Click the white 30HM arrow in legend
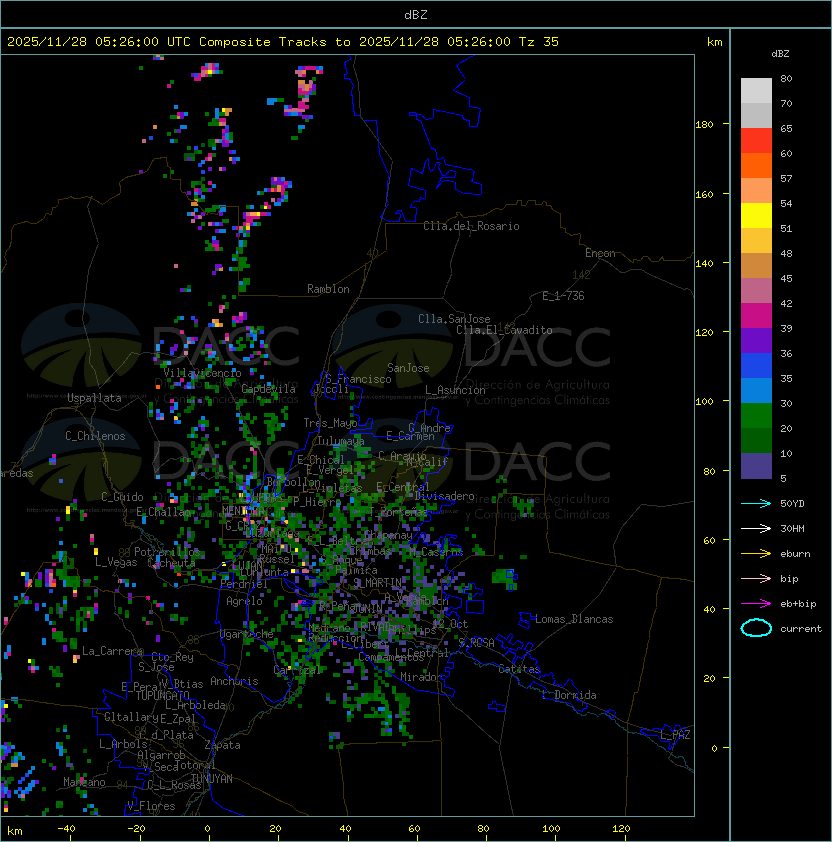This screenshot has width=832, height=842. (x=756, y=529)
